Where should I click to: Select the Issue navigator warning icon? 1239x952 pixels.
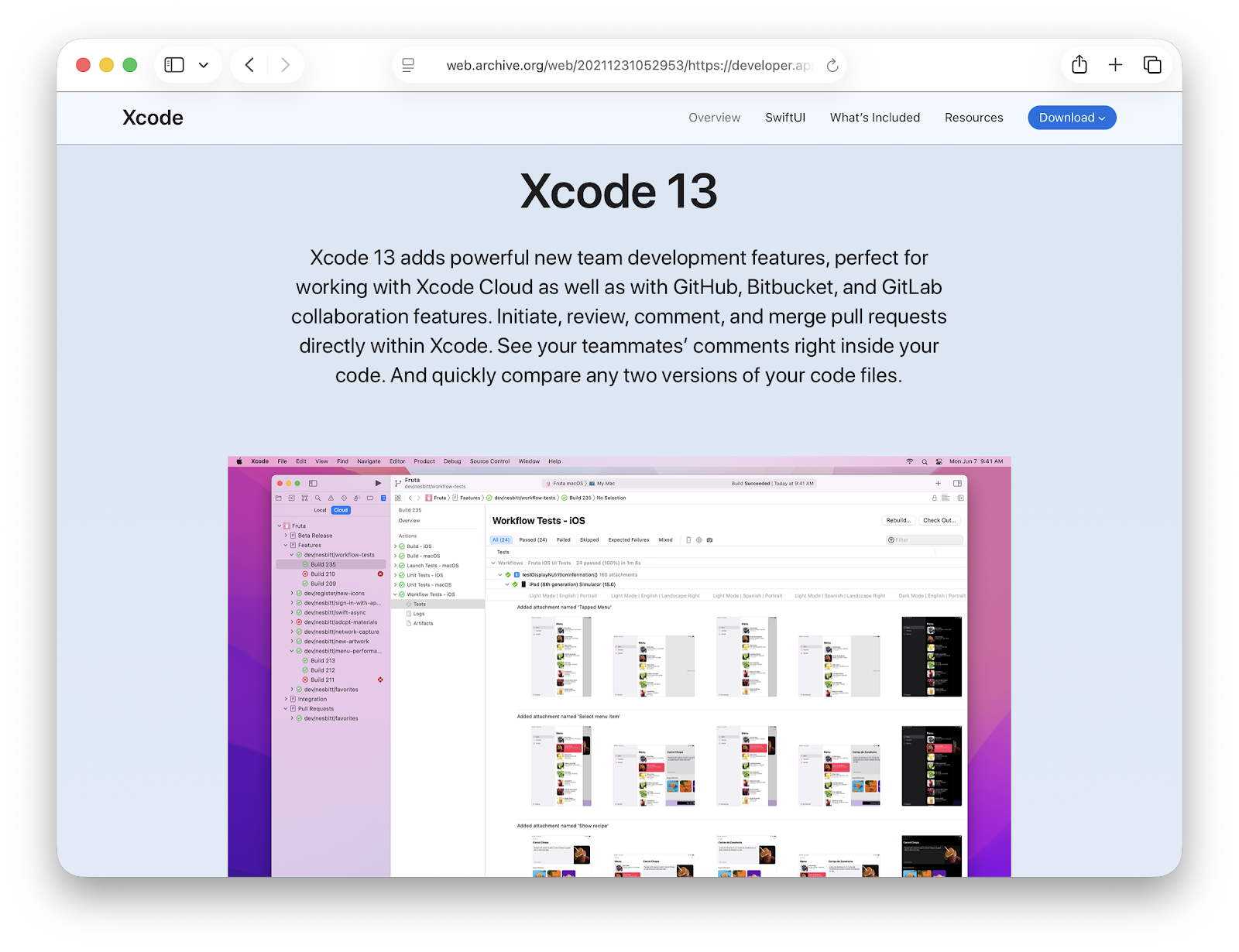click(331, 498)
